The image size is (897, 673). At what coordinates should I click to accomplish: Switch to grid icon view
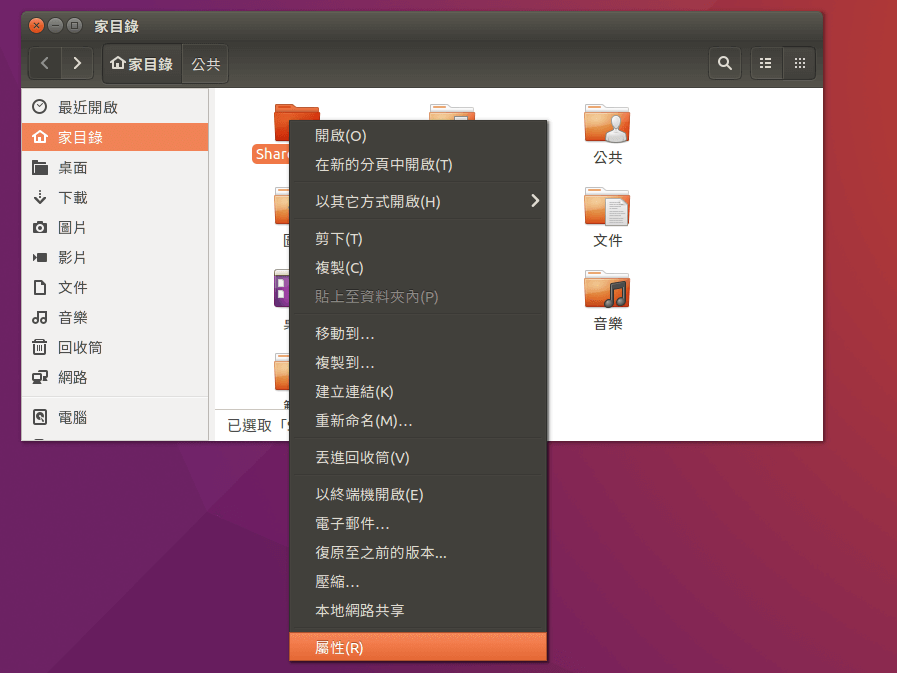(x=799, y=63)
